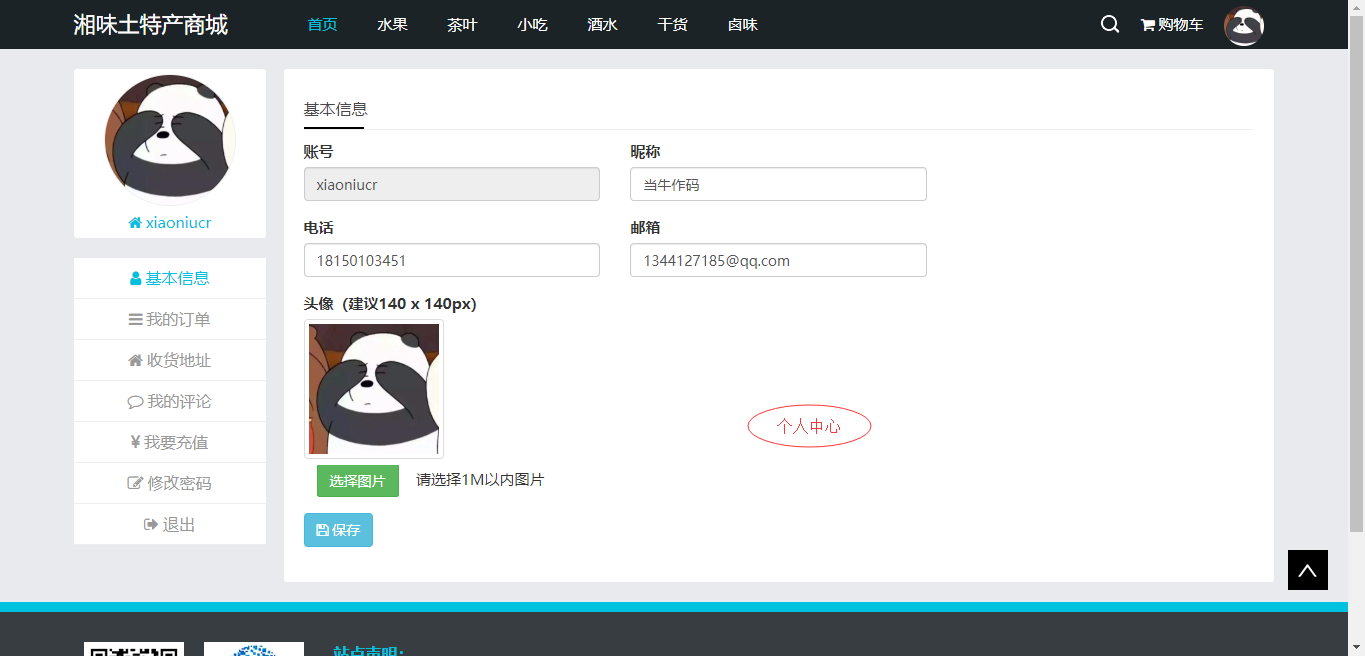Log out via 退出 in the sidebar
The height and width of the screenshot is (656, 1365).
coord(170,524)
